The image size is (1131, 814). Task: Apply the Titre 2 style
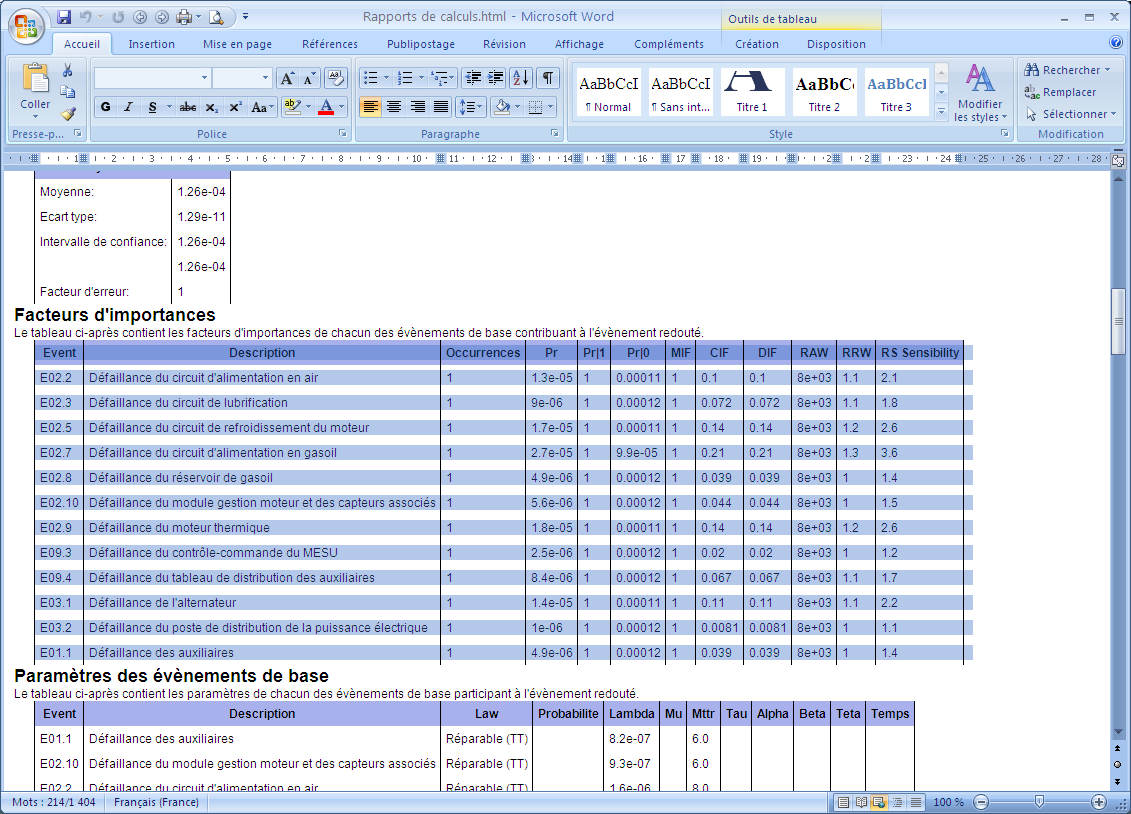point(824,92)
